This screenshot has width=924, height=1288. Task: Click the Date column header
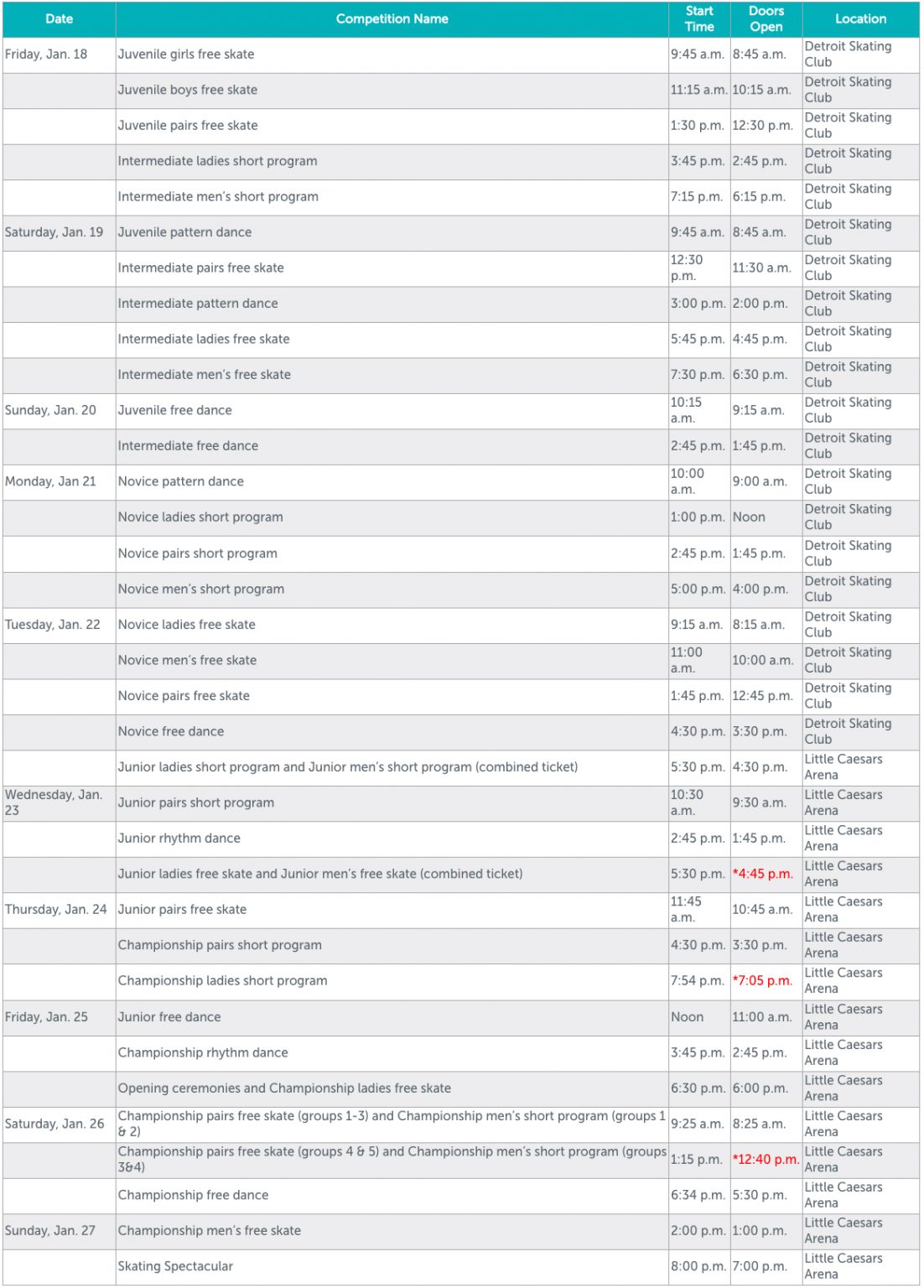pos(59,18)
